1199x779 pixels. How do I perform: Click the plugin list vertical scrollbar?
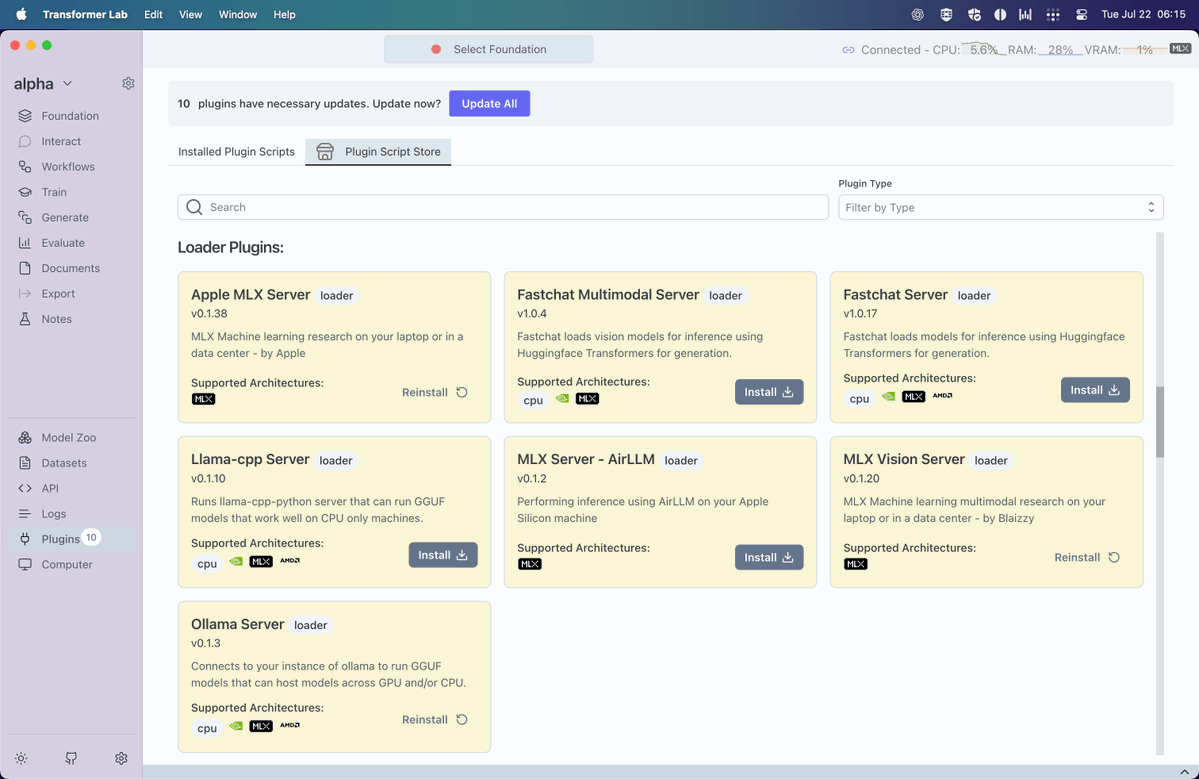pyautogui.click(x=1160, y=422)
